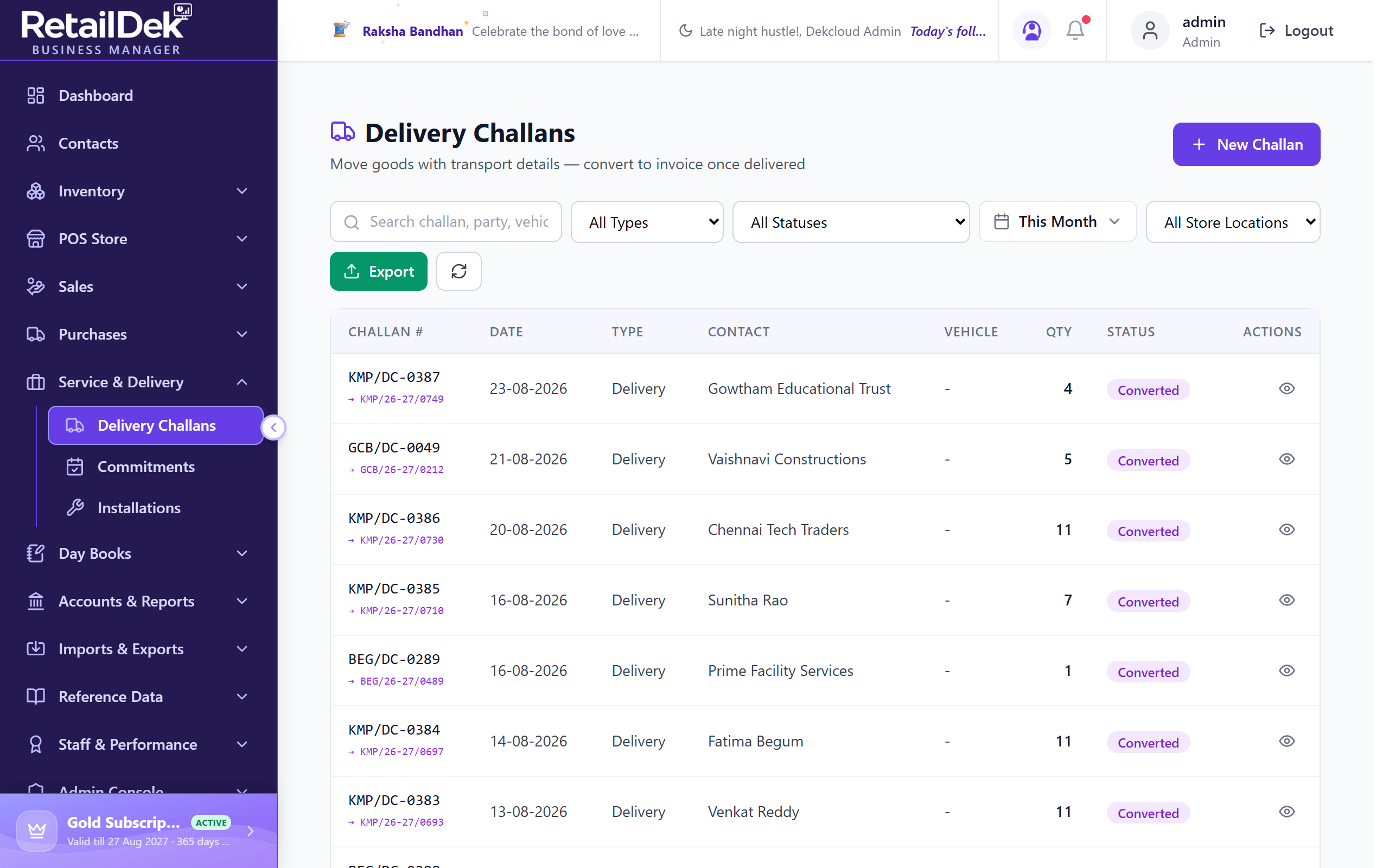The height and width of the screenshot is (868, 1389).
Task: Click the admin user profile icon
Action: (1150, 30)
